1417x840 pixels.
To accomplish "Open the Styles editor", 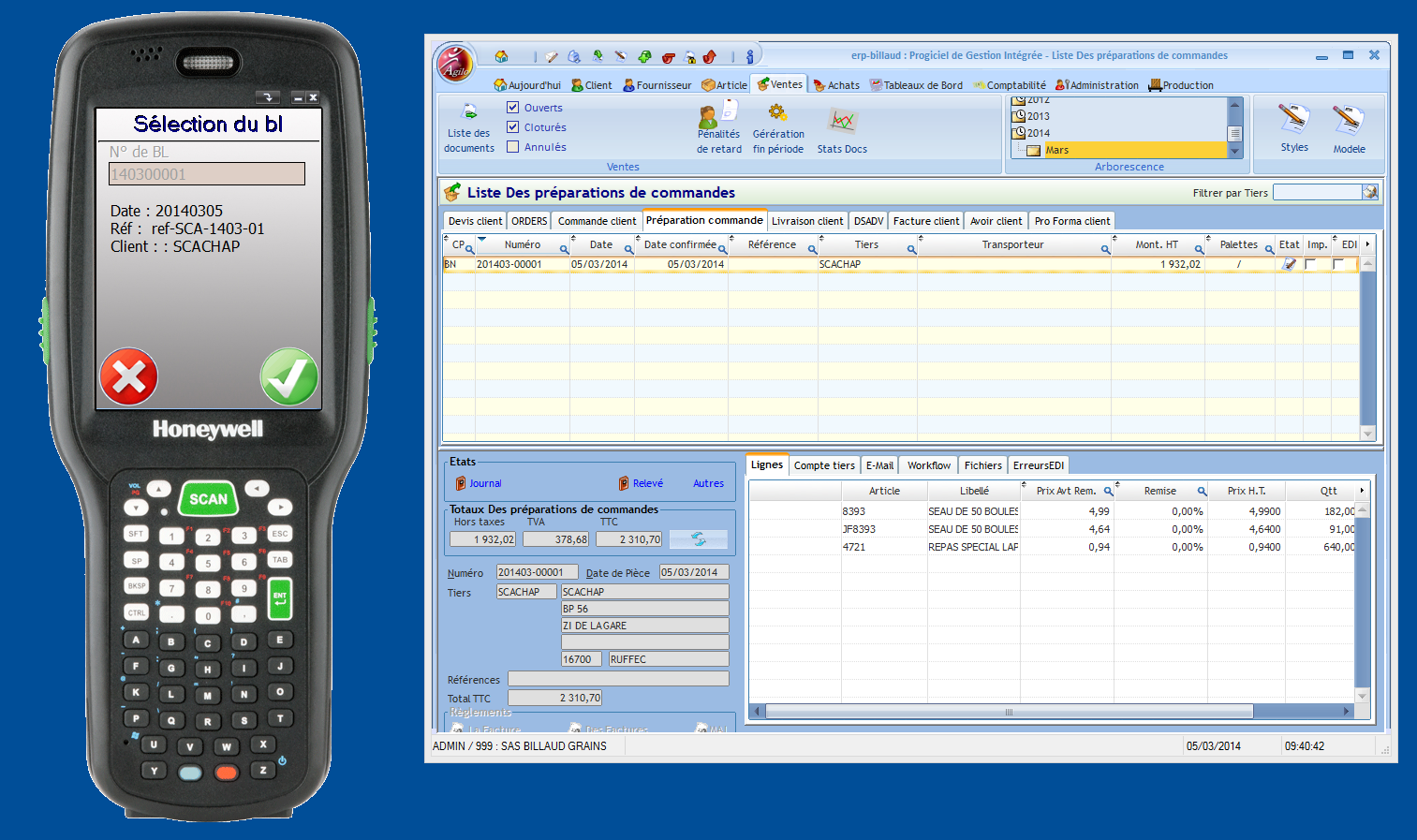I will (1294, 127).
